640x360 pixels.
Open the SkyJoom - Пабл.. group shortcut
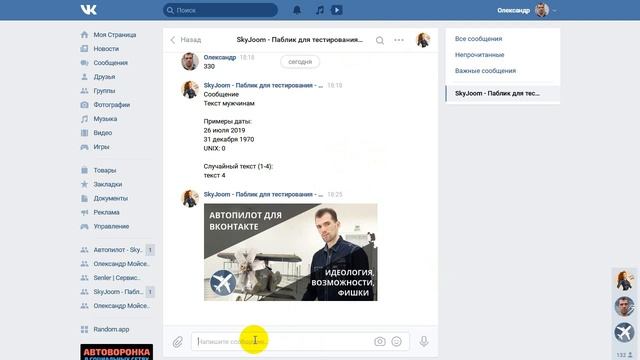click(x=118, y=292)
